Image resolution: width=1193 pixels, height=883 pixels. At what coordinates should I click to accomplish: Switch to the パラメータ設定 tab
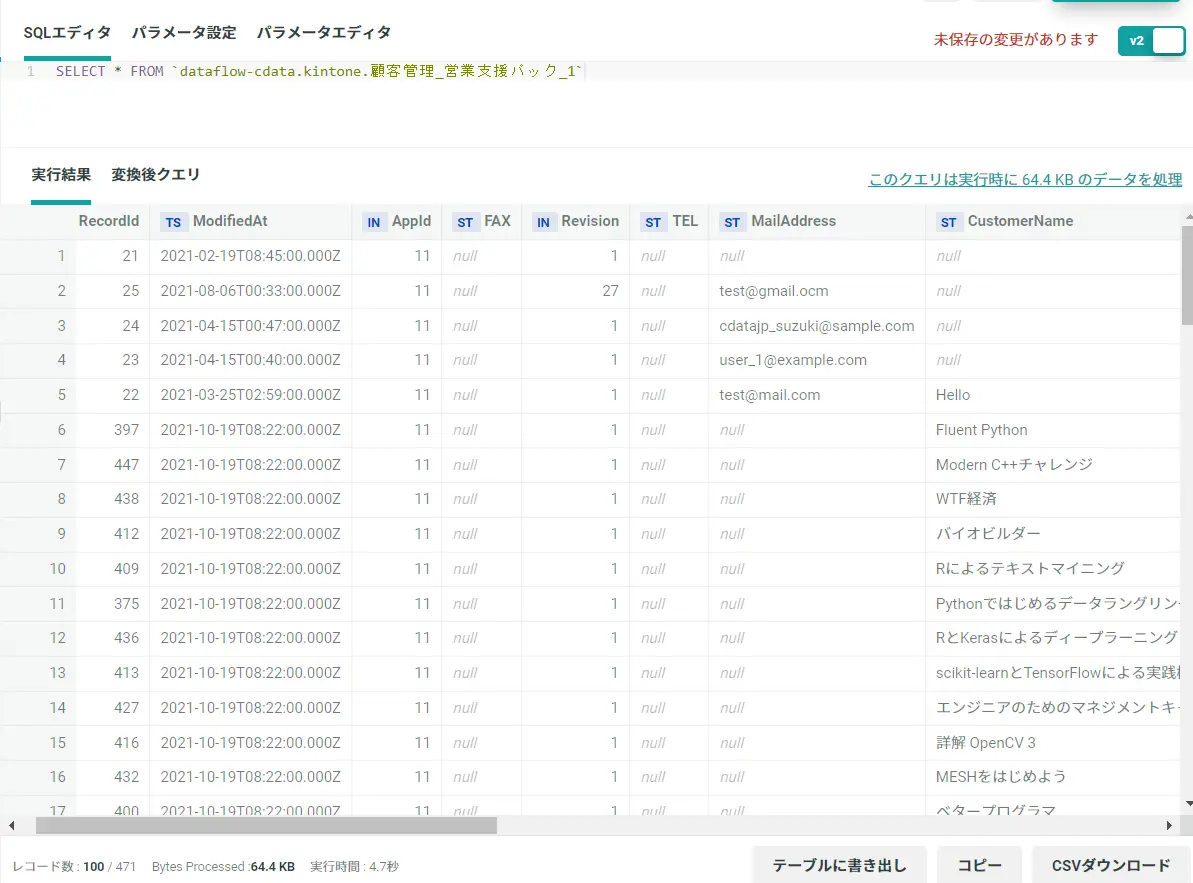[184, 33]
